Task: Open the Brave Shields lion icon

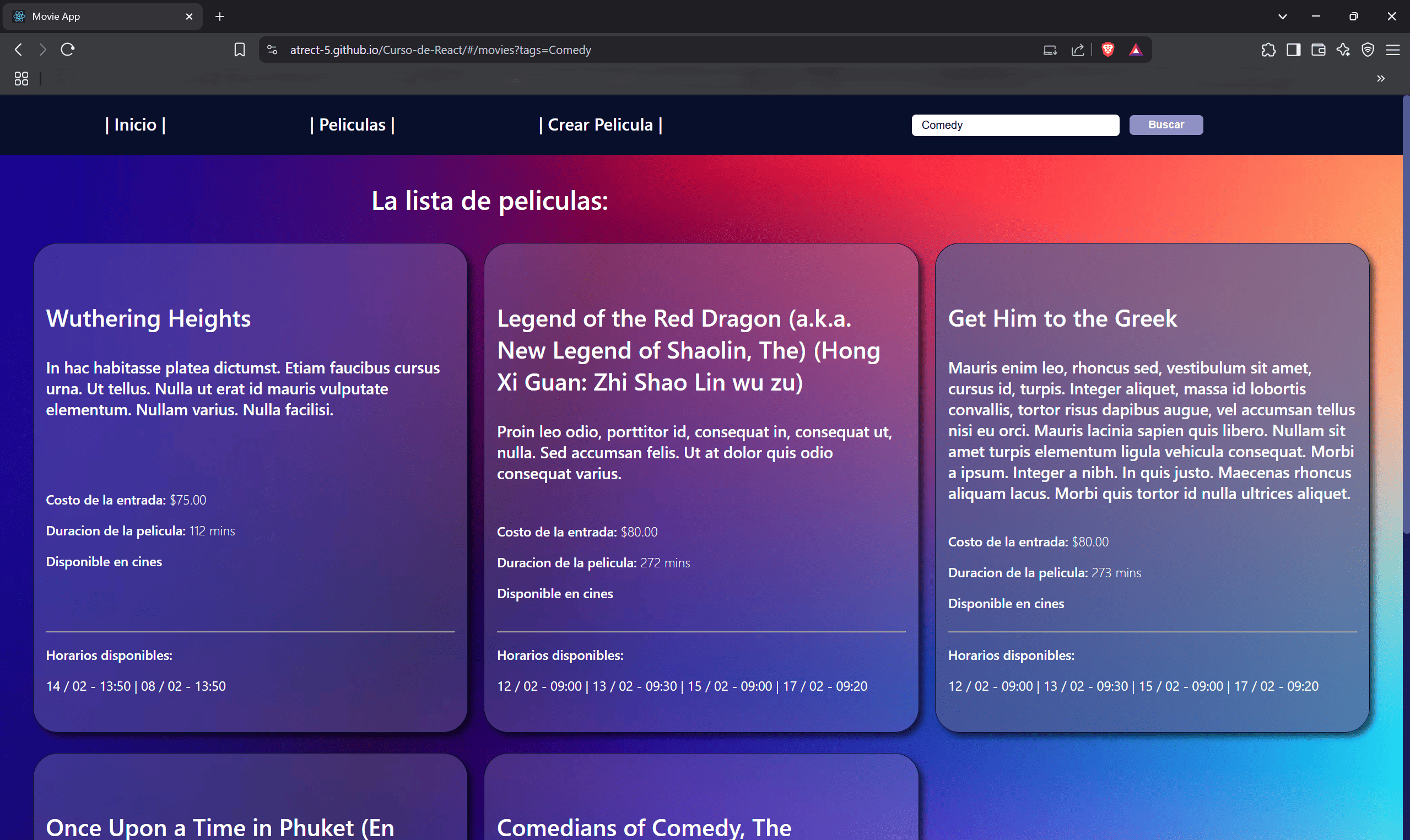Action: [1108, 50]
